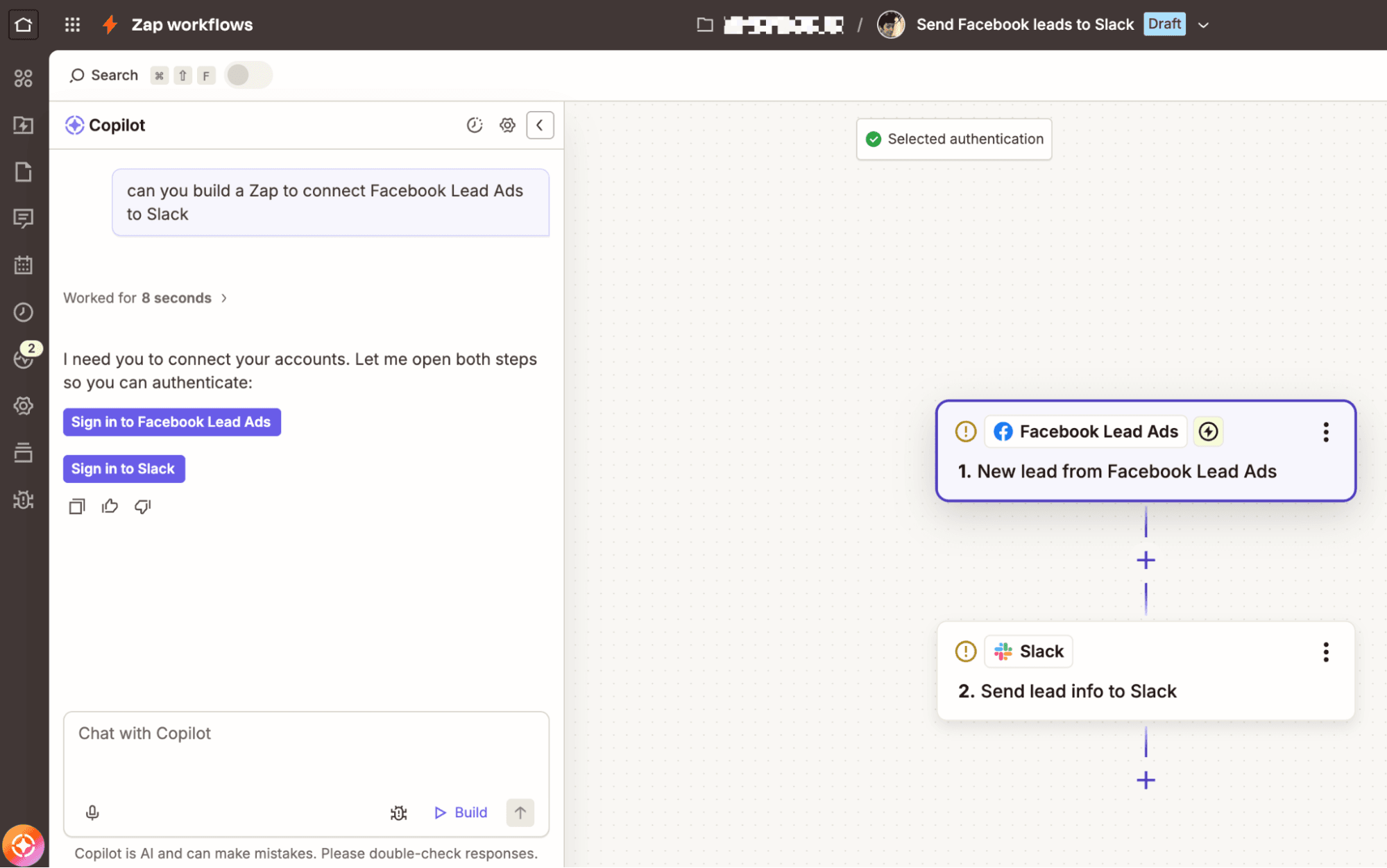
Task: Click the Selected authentication notice
Action: (x=954, y=139)
